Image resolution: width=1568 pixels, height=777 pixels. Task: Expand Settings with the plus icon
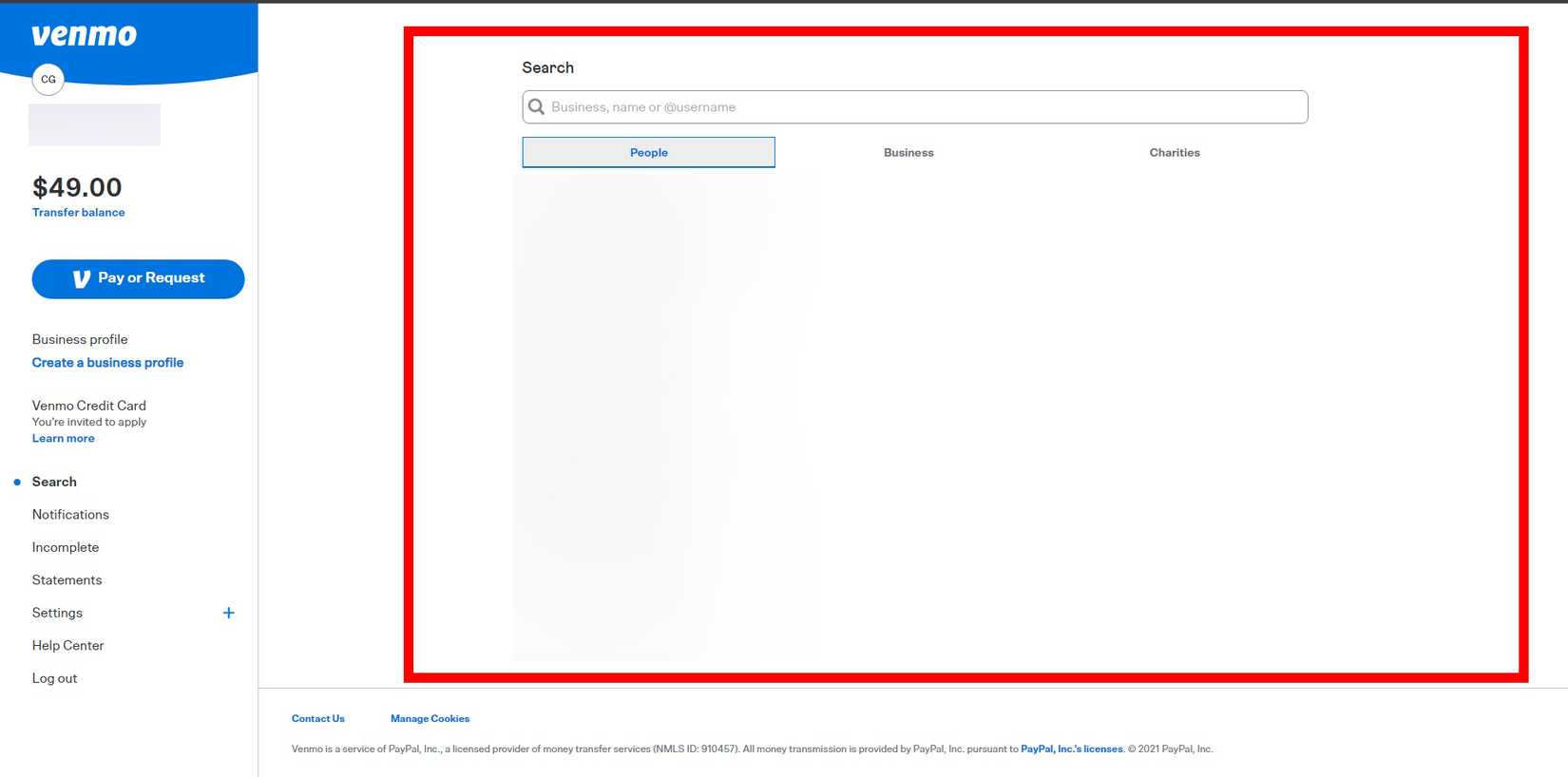(x=228, y=613)
